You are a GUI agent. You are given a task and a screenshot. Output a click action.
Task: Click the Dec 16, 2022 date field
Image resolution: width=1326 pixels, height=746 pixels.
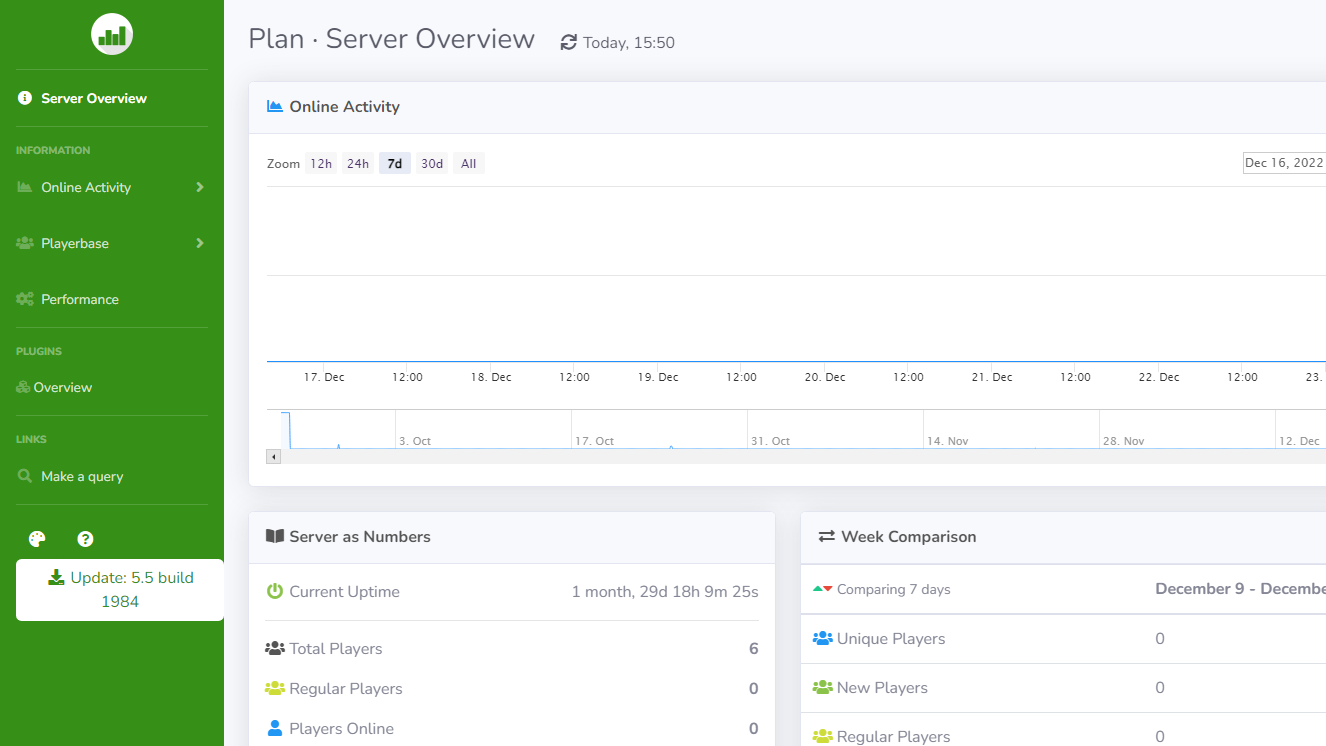(x=1284, y=163)
